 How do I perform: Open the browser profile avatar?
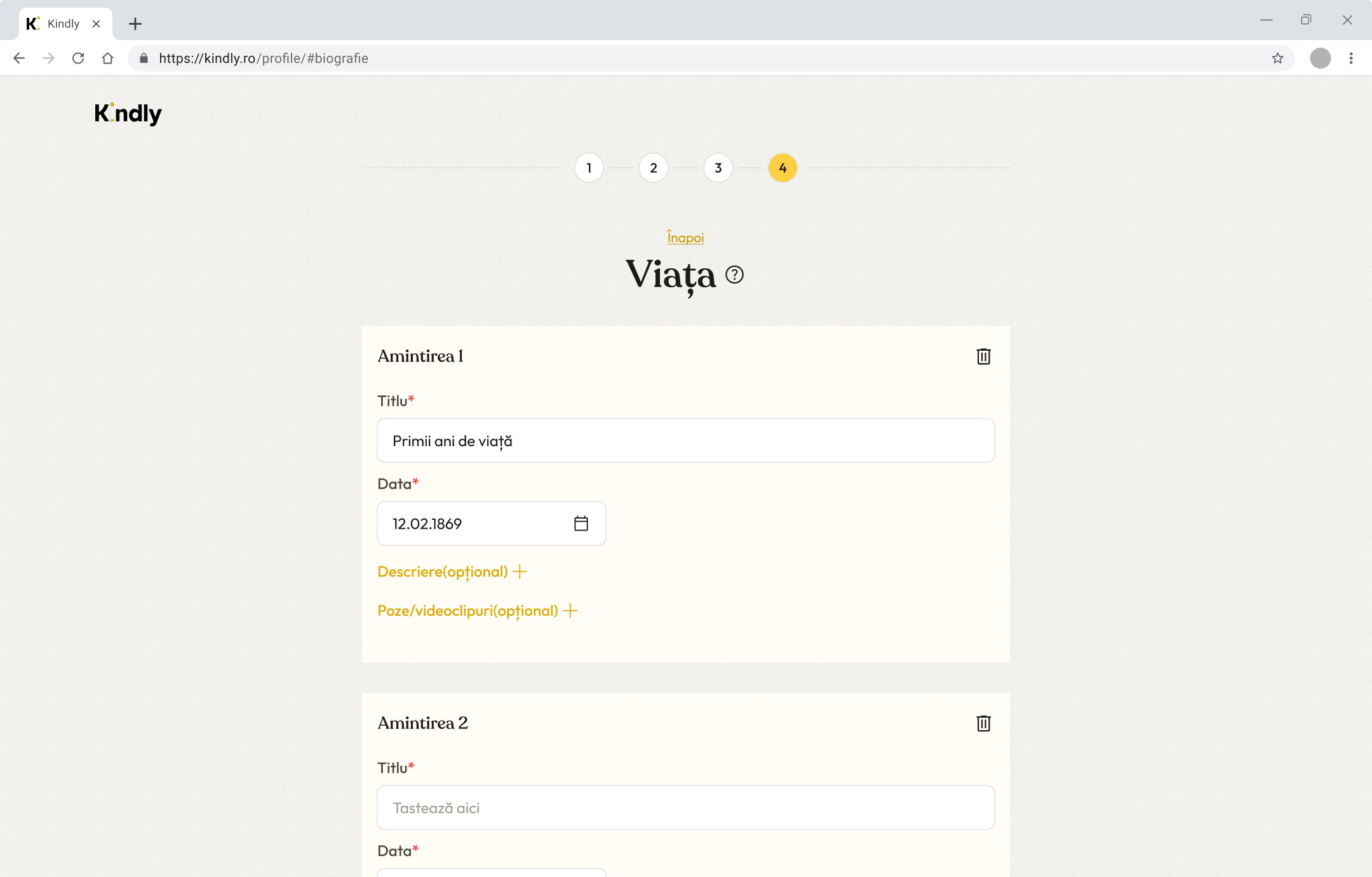click(x=1320, y=58)
